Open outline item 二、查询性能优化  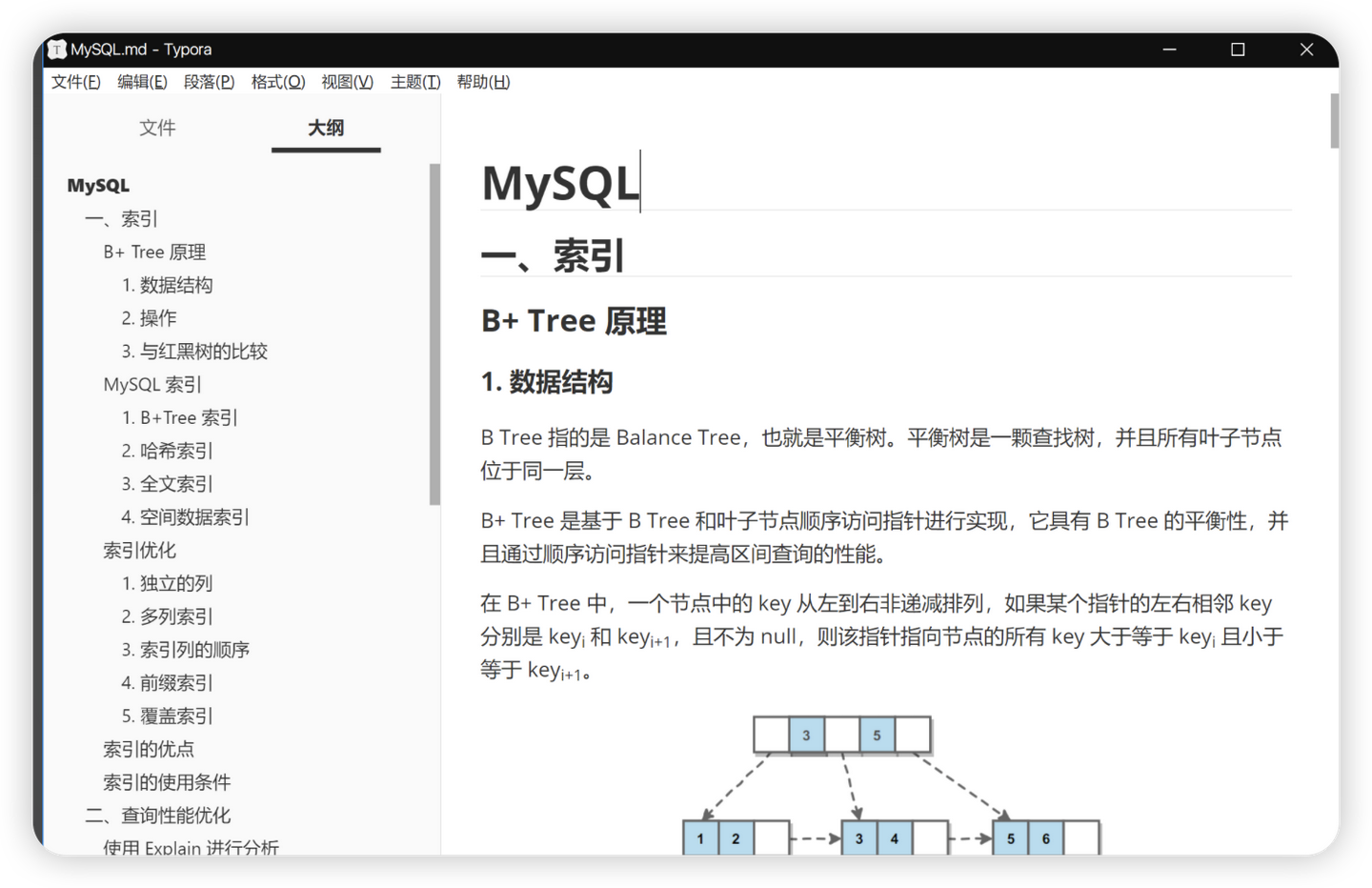[157, 816]
